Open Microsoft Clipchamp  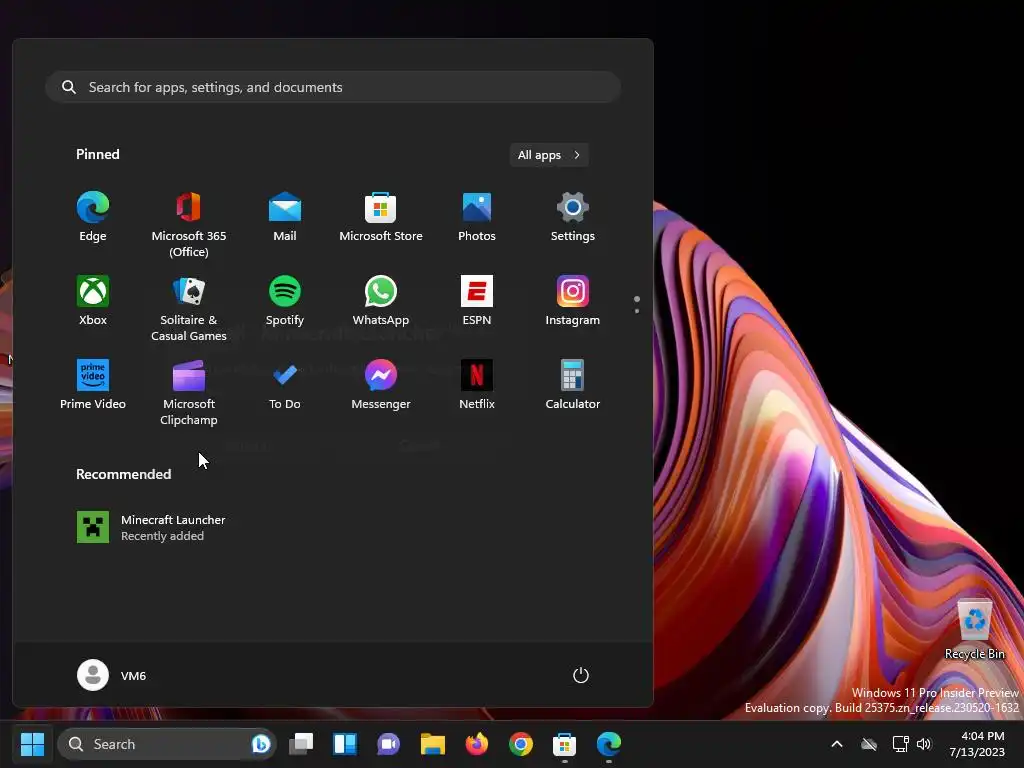tap(189, 393)
